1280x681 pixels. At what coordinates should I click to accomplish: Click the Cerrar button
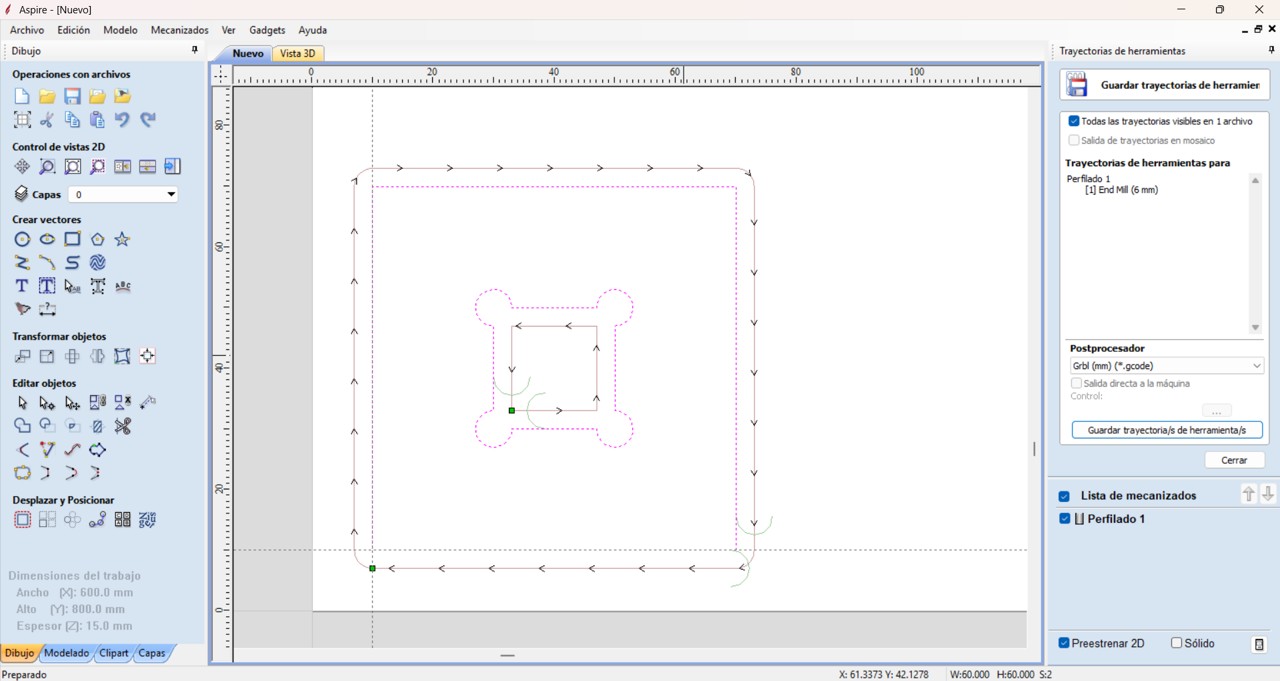pos(1234,460)
